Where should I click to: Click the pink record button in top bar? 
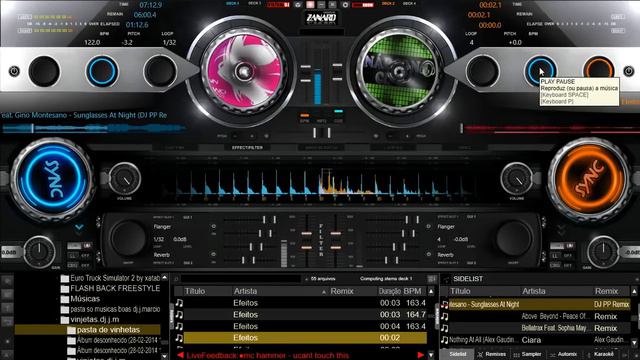coord(310,5)
